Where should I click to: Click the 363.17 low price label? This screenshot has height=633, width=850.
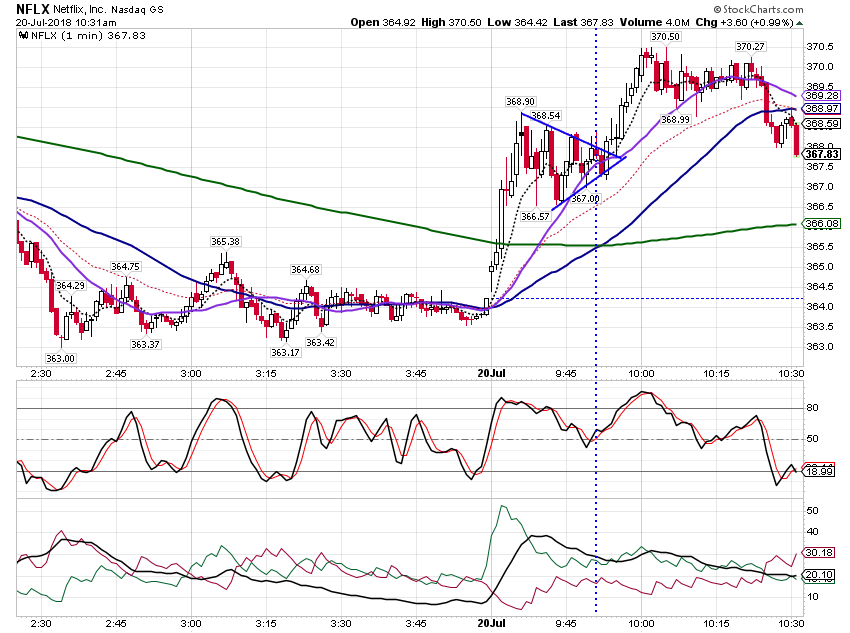pyautogui.click(x=285, y=352)
